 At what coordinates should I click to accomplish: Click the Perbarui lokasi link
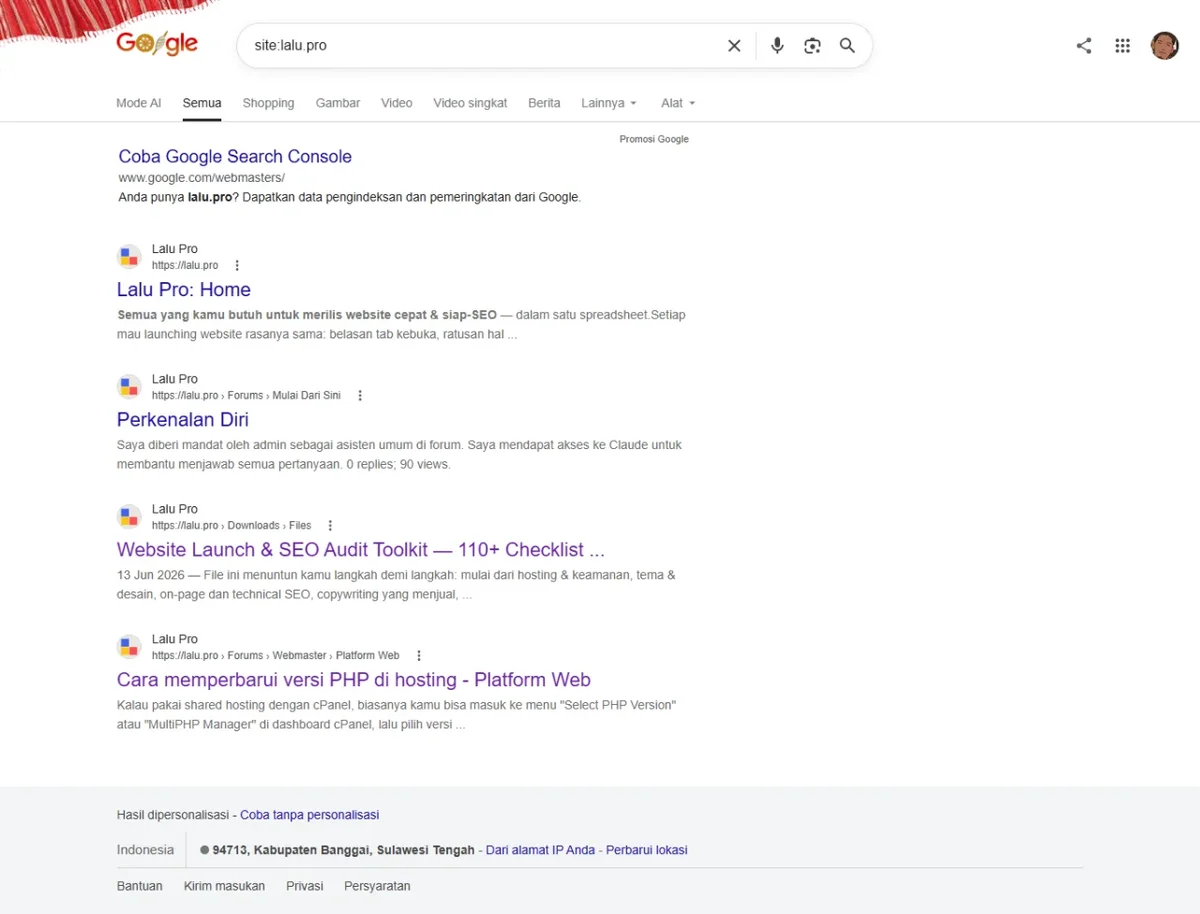pos(647,850)
